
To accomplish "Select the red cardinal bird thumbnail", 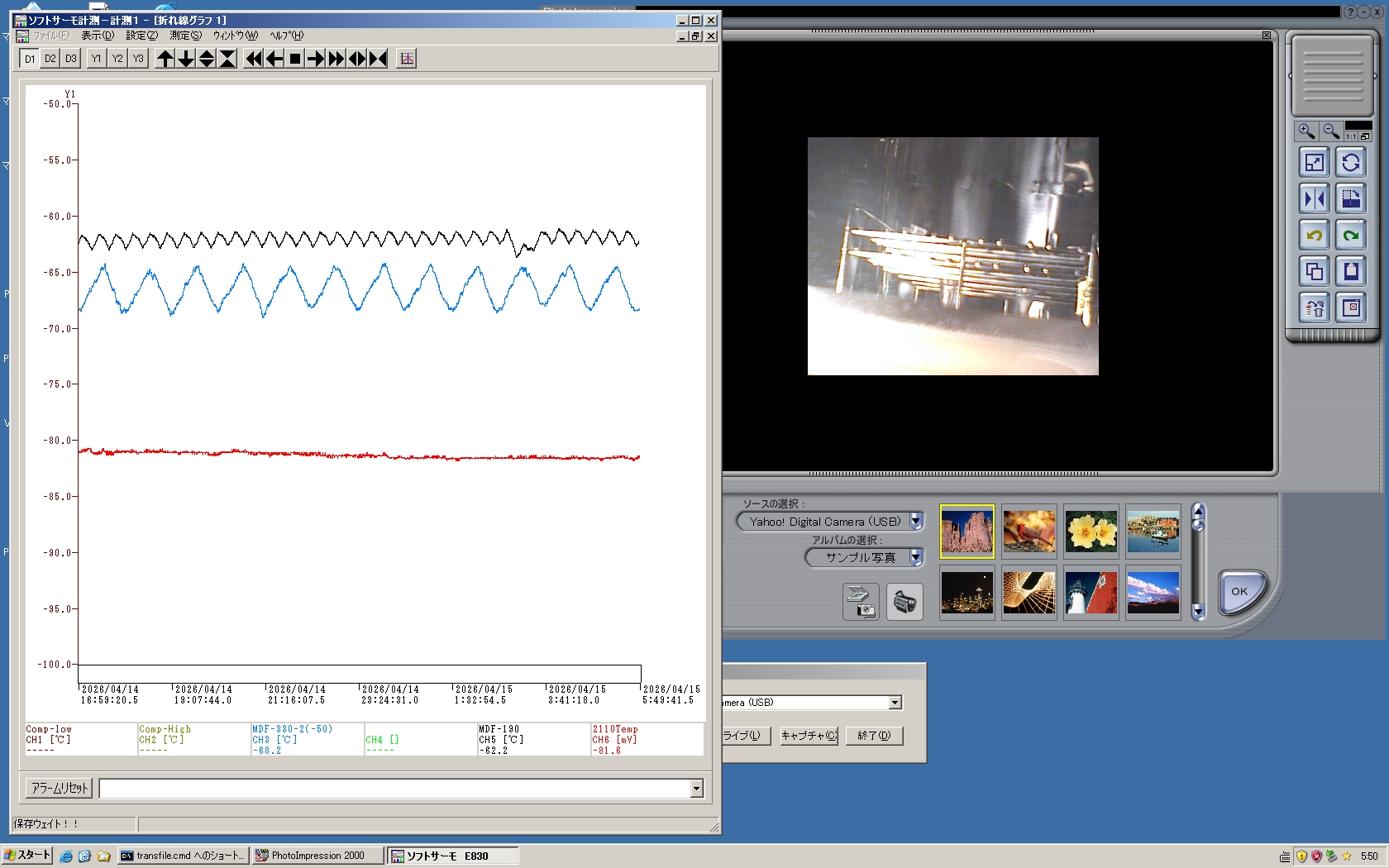I will [1029, 532].
